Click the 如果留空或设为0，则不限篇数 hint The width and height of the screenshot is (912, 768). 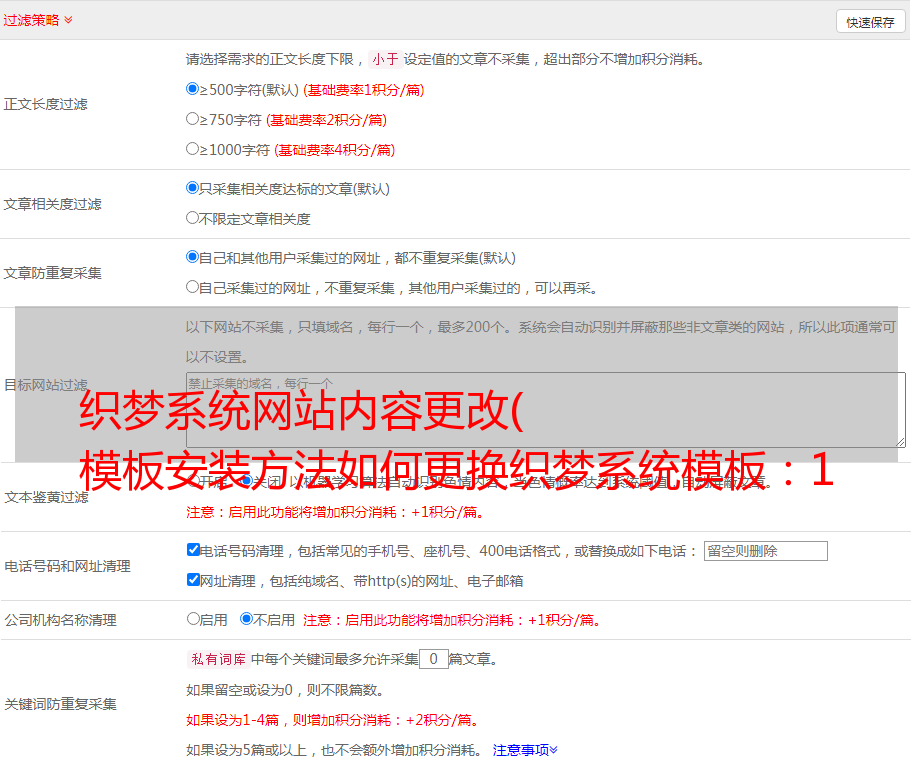click(x=285, y=690)
